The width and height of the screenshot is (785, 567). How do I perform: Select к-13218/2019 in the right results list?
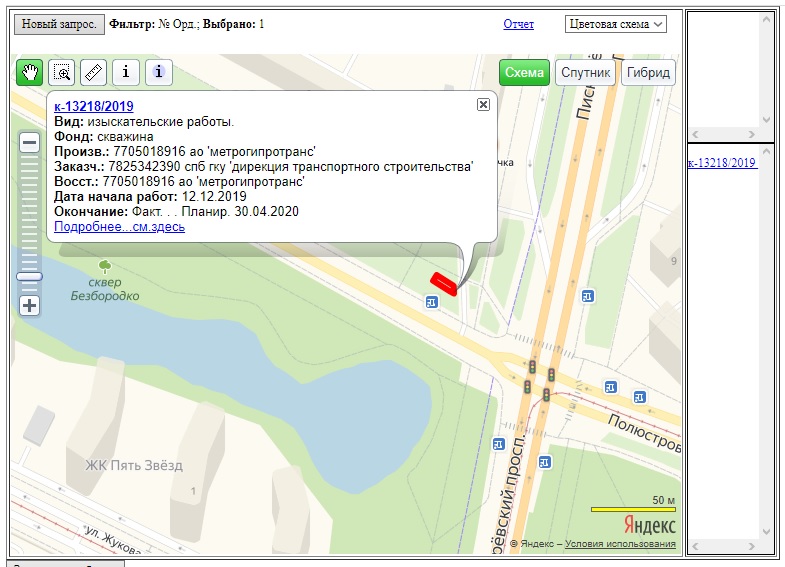721,162
